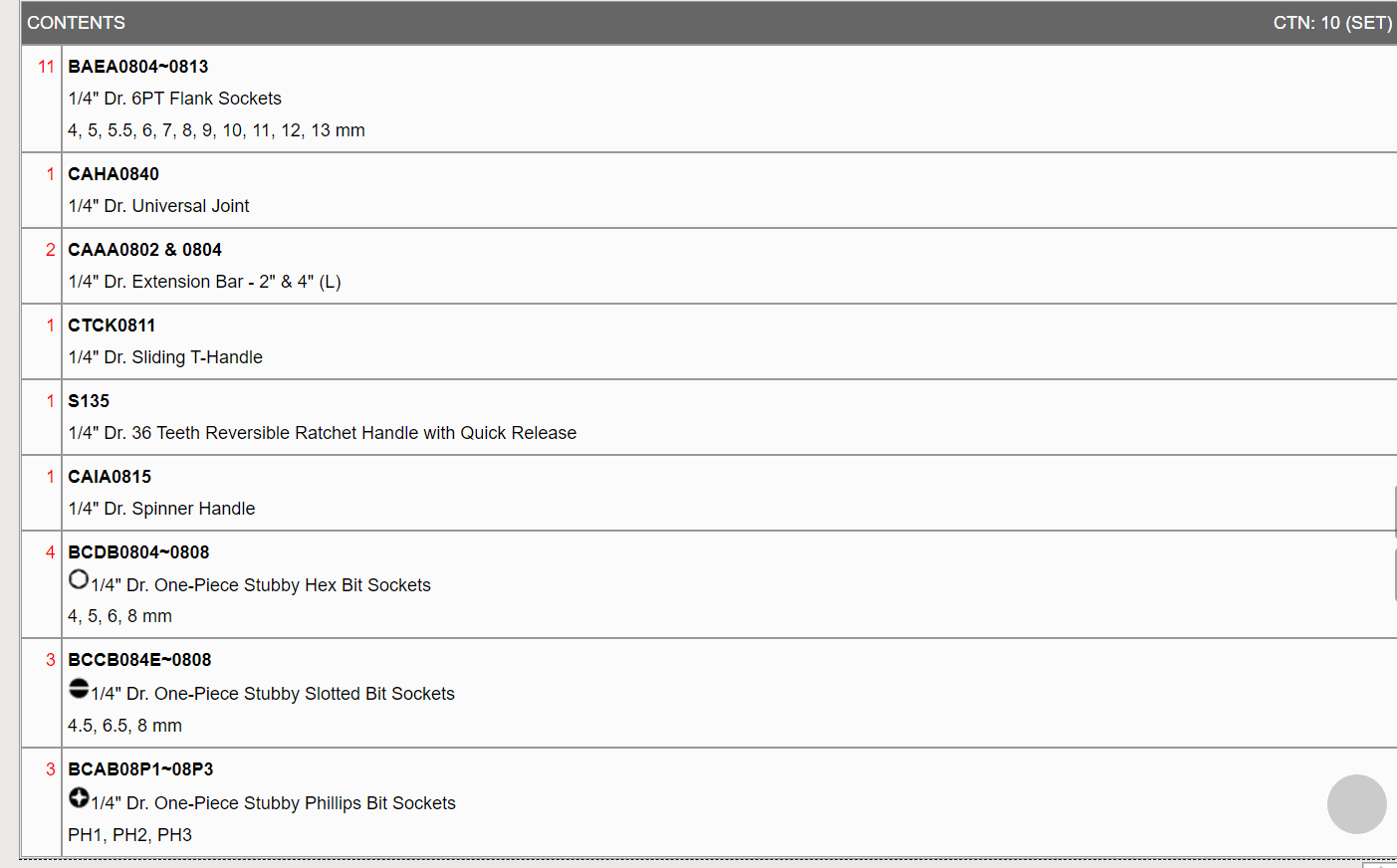This screenshot has width=1397, height=868.
Task: Click the quantity 11 in first row
Action: click(x=46, y=67)
